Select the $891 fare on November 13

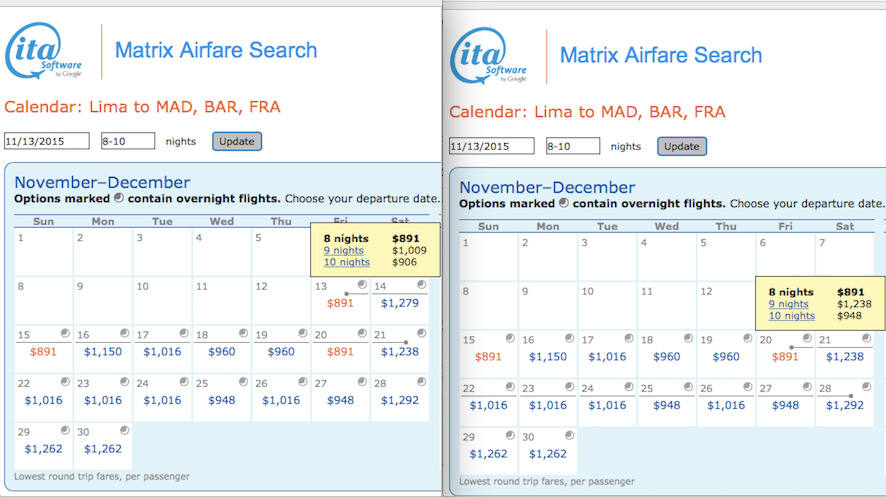(x=340, y=303)
